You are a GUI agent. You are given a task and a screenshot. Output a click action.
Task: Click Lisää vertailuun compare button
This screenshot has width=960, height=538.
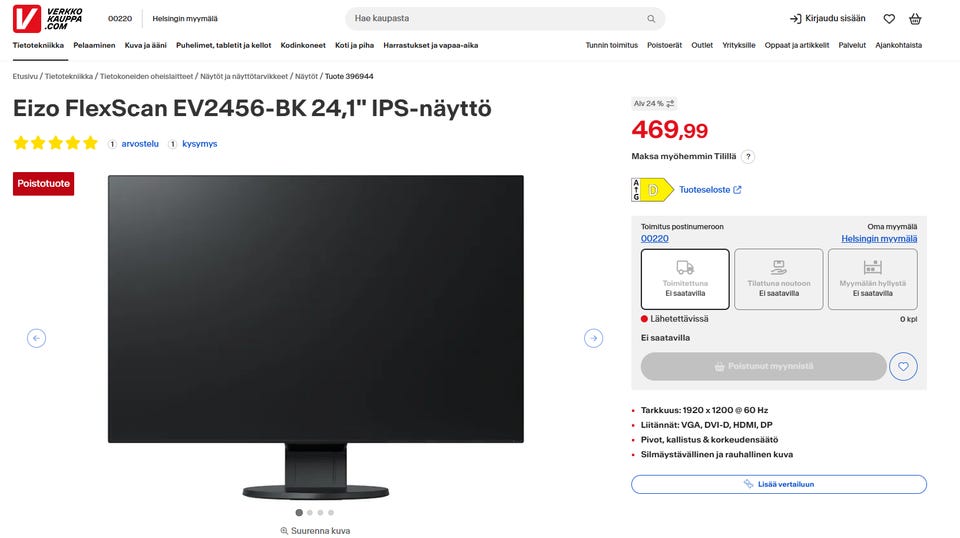[x=779, y=484]
